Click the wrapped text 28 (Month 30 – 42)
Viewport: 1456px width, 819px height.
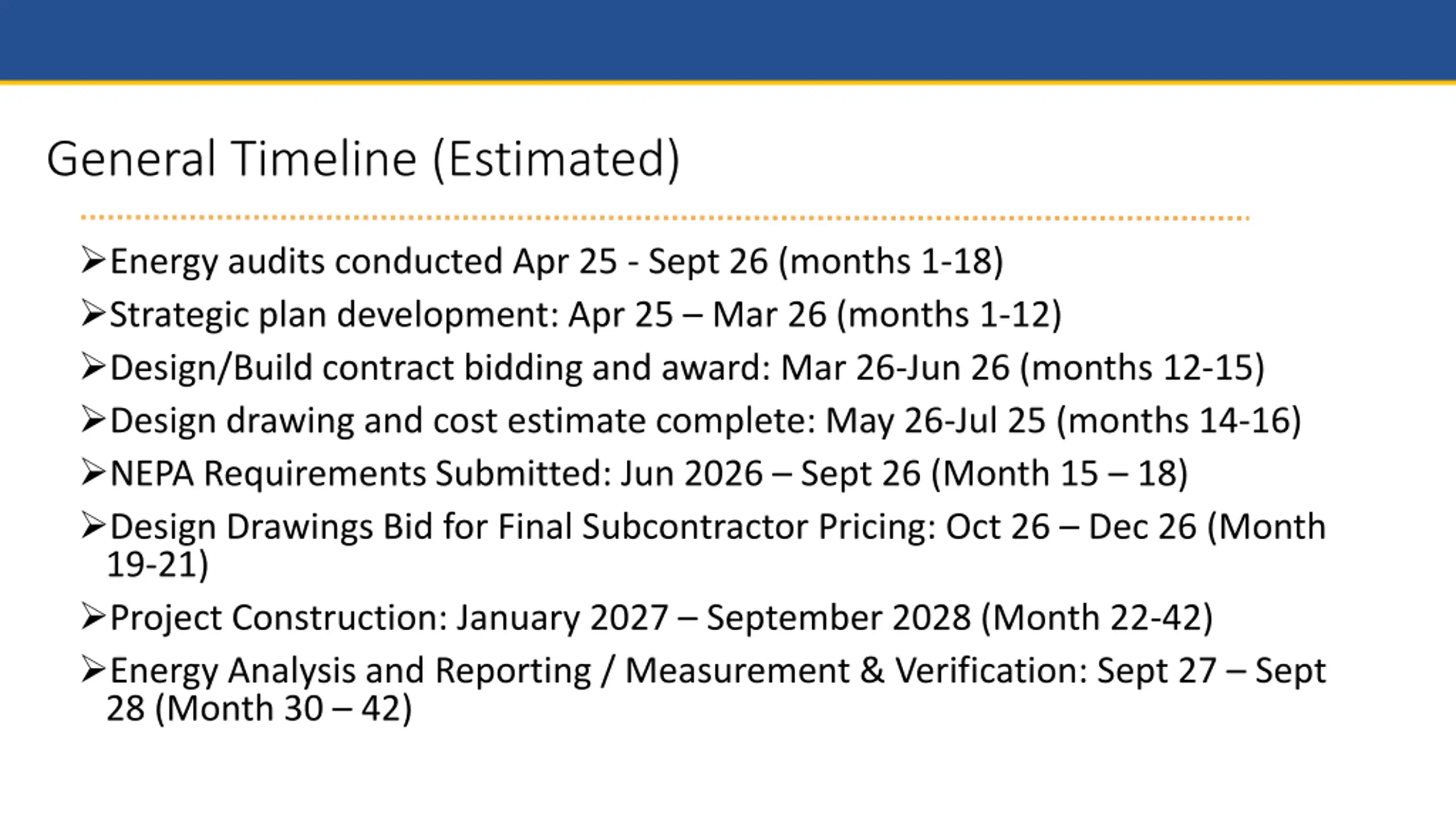259,709
